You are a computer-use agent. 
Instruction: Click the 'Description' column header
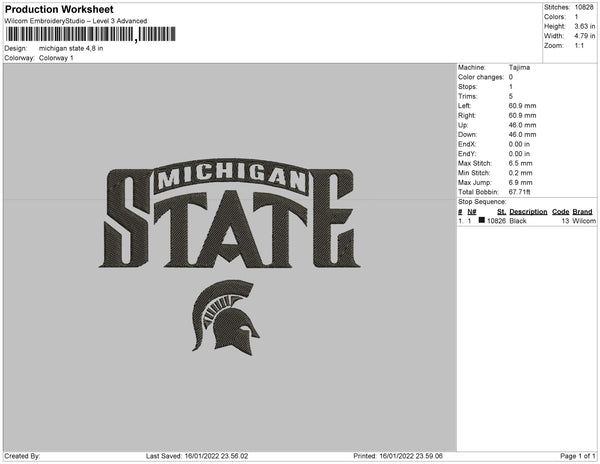[528, 212]
